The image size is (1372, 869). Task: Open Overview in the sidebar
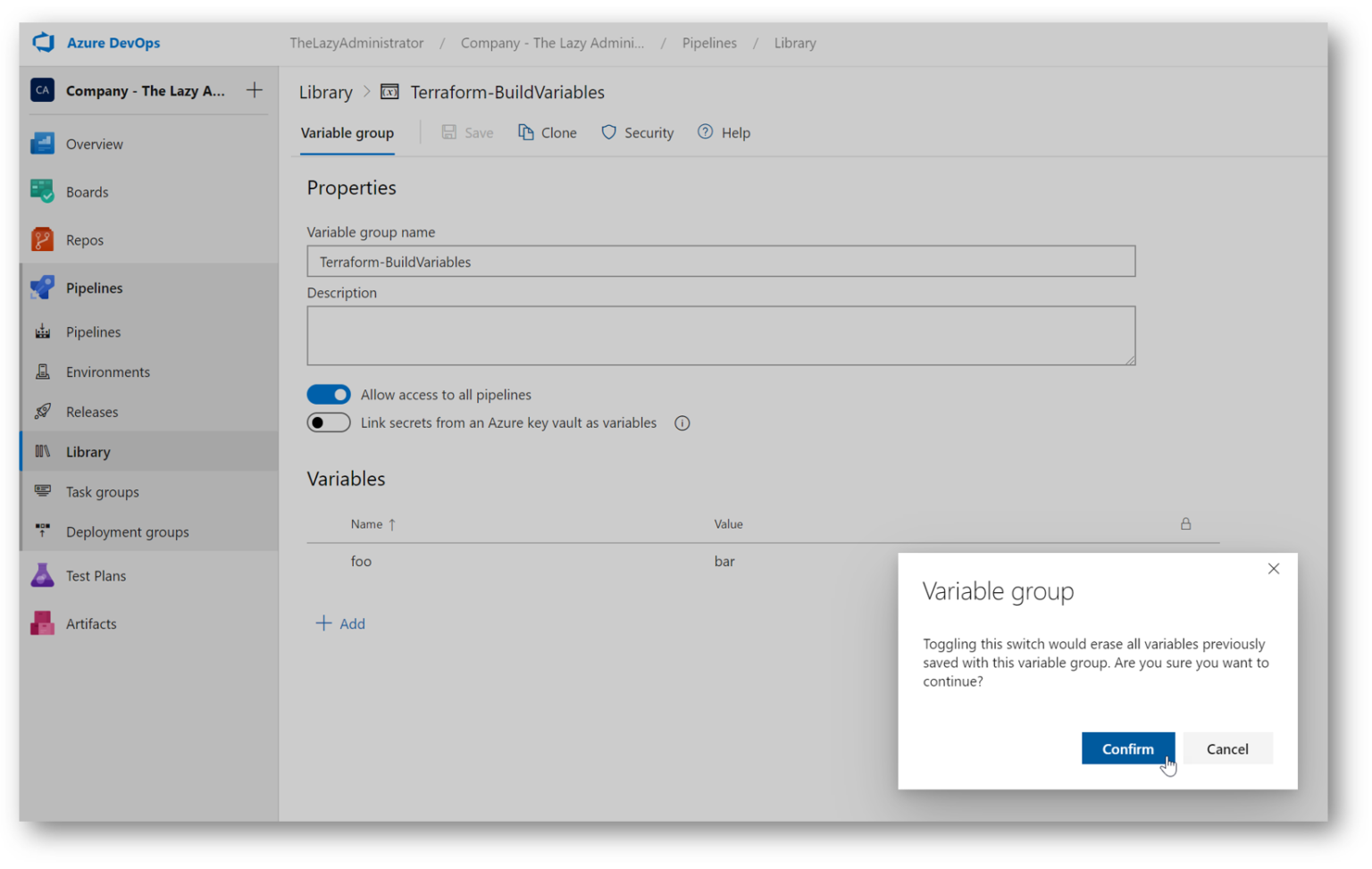(x=95, y=144)
